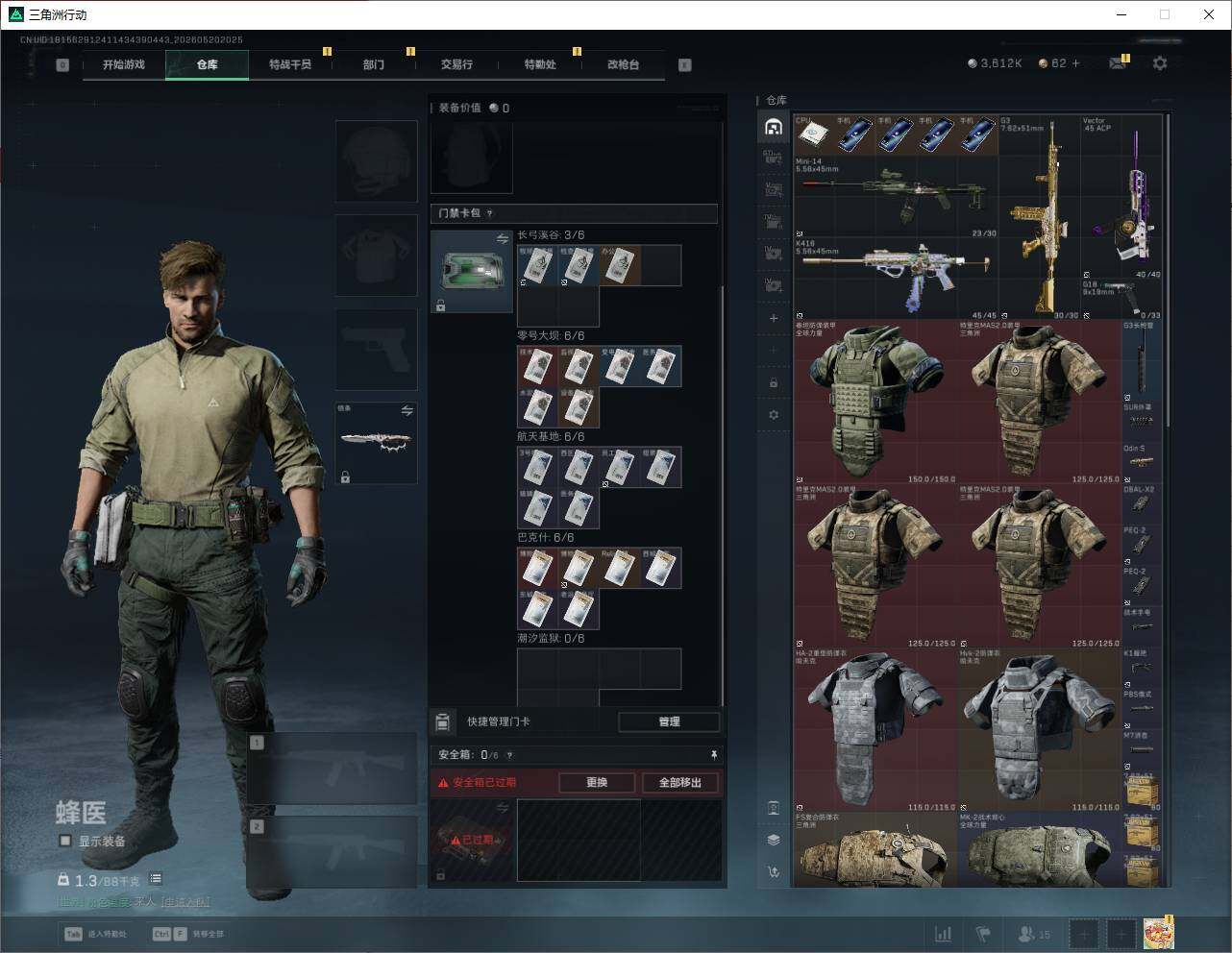Open warehouse sidebar gear settings

774,415
